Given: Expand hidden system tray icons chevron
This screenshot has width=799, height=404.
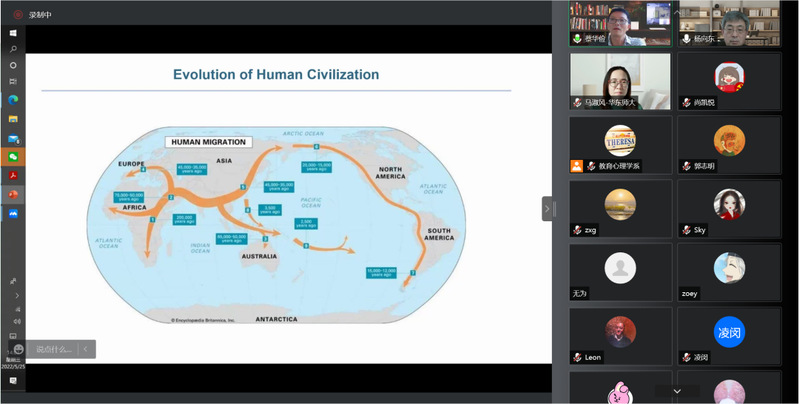Looking at the screenshot, I should [x=17, y=295].
